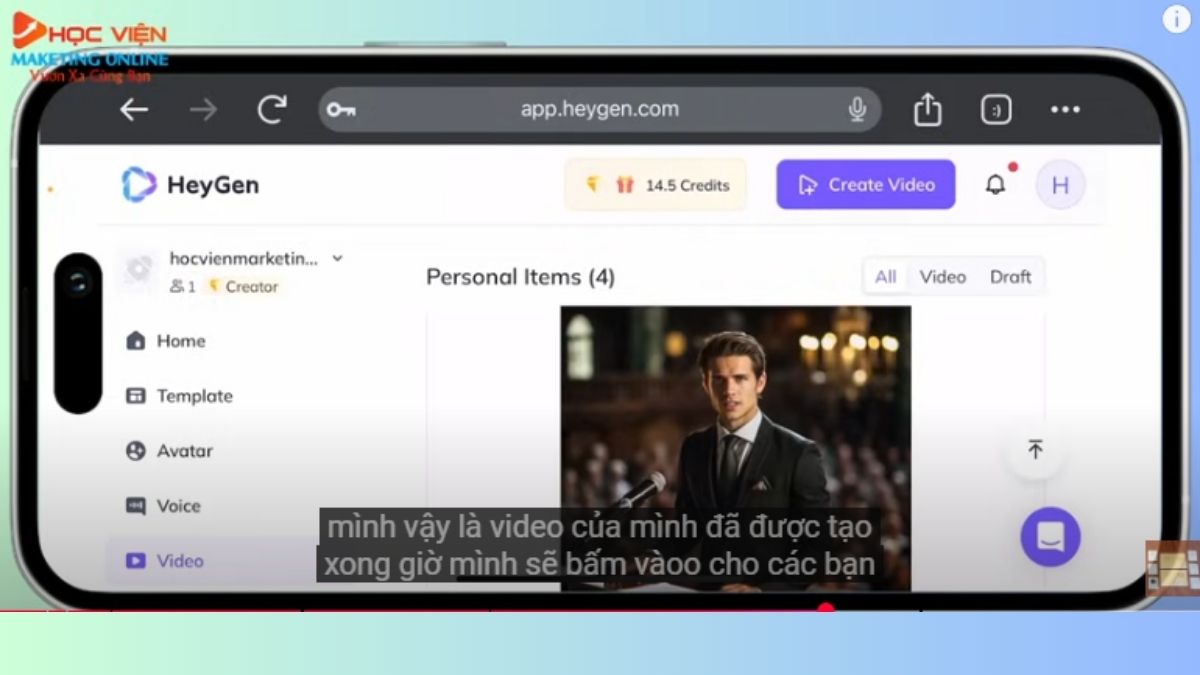Open notifications bell icon
The height and width of the screenshot is (675, 1200).
[x=996, y=185]
